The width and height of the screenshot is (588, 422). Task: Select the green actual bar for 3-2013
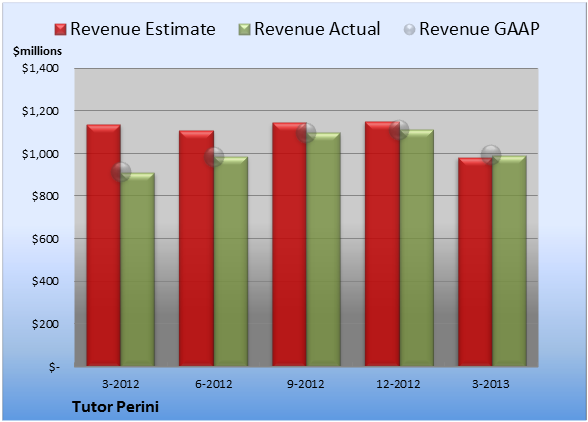coord(509,261)
